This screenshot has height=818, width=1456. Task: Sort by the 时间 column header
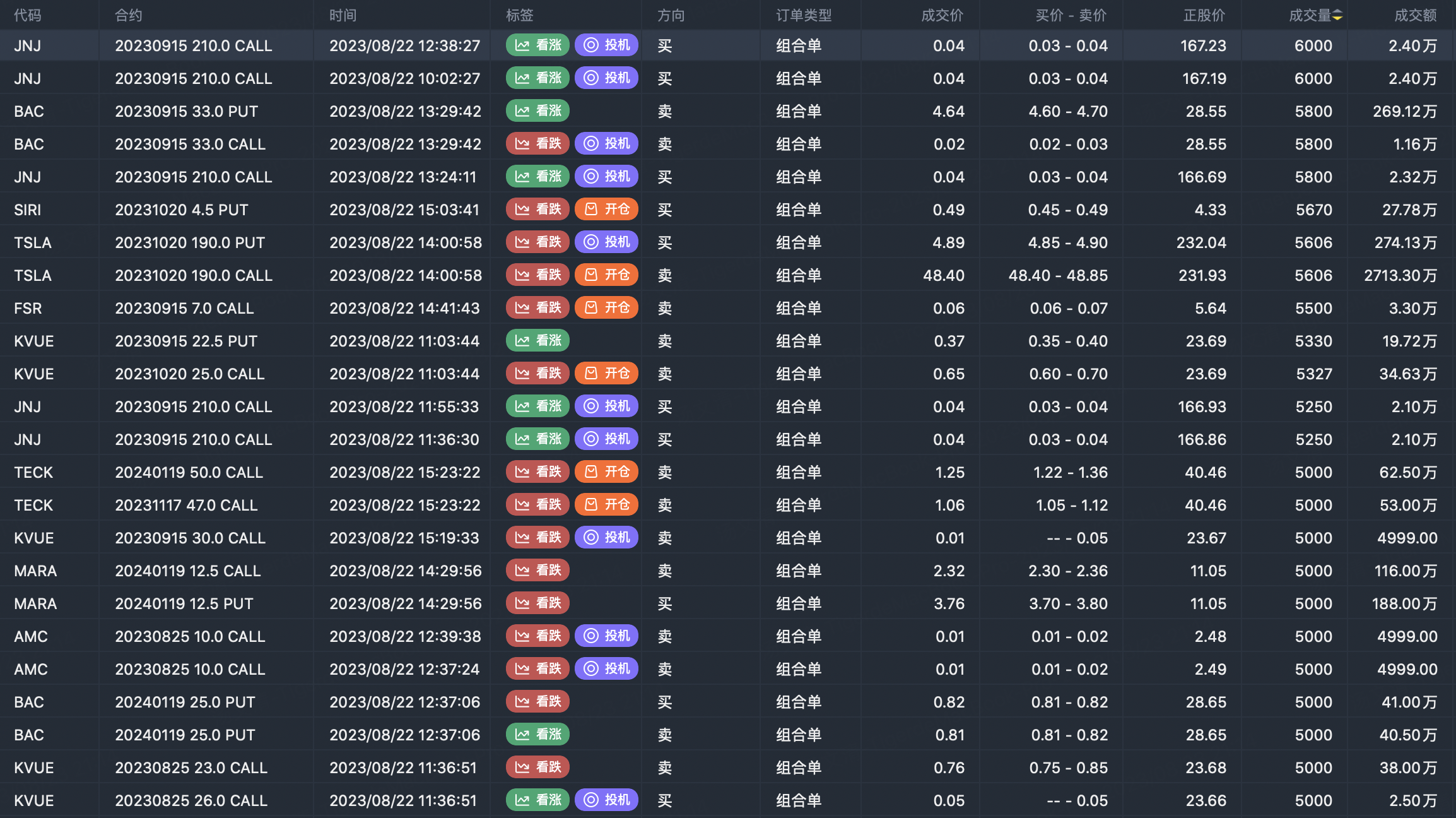343,15
